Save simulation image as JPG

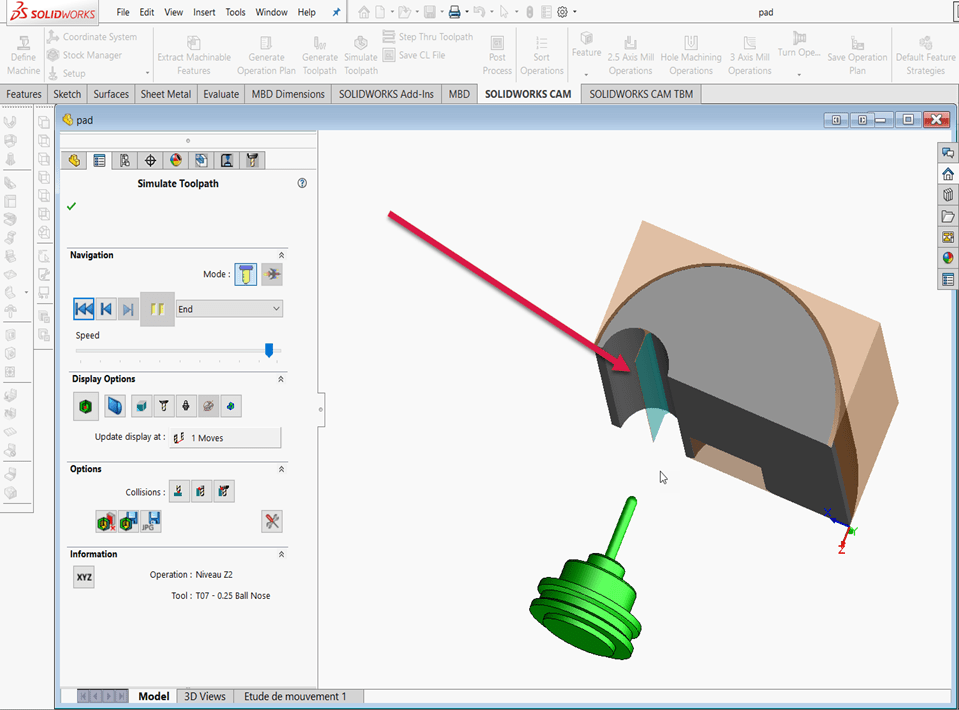click(x=150, y=522)
